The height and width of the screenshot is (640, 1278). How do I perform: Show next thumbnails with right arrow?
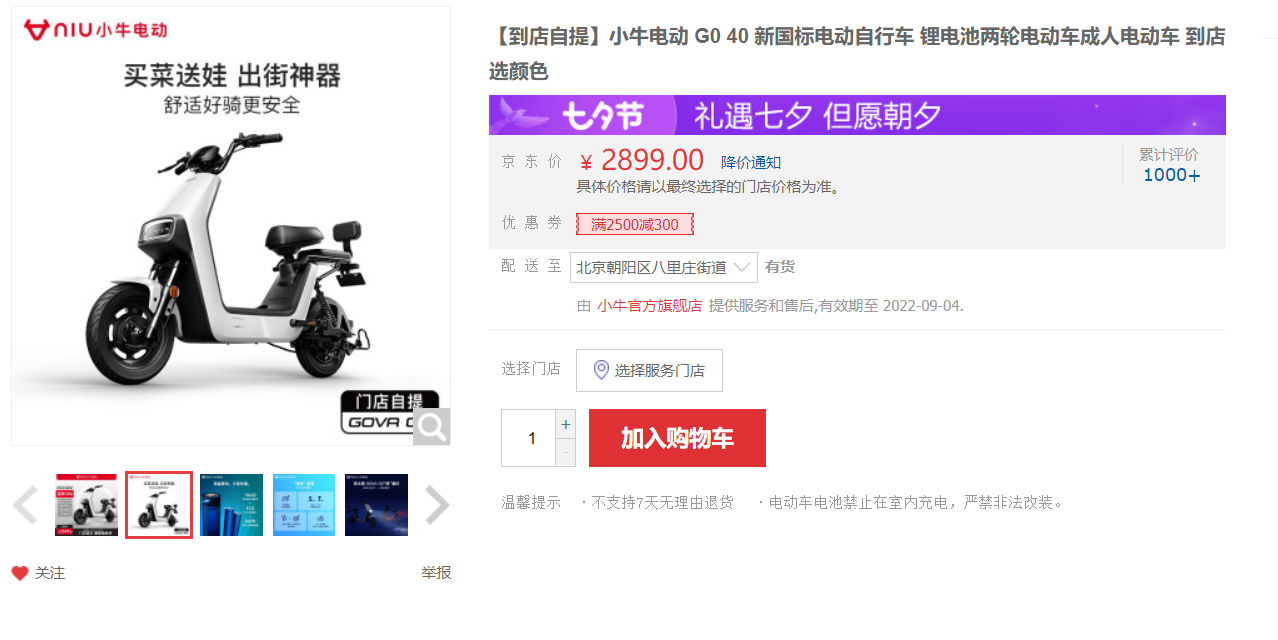[437, 505]
